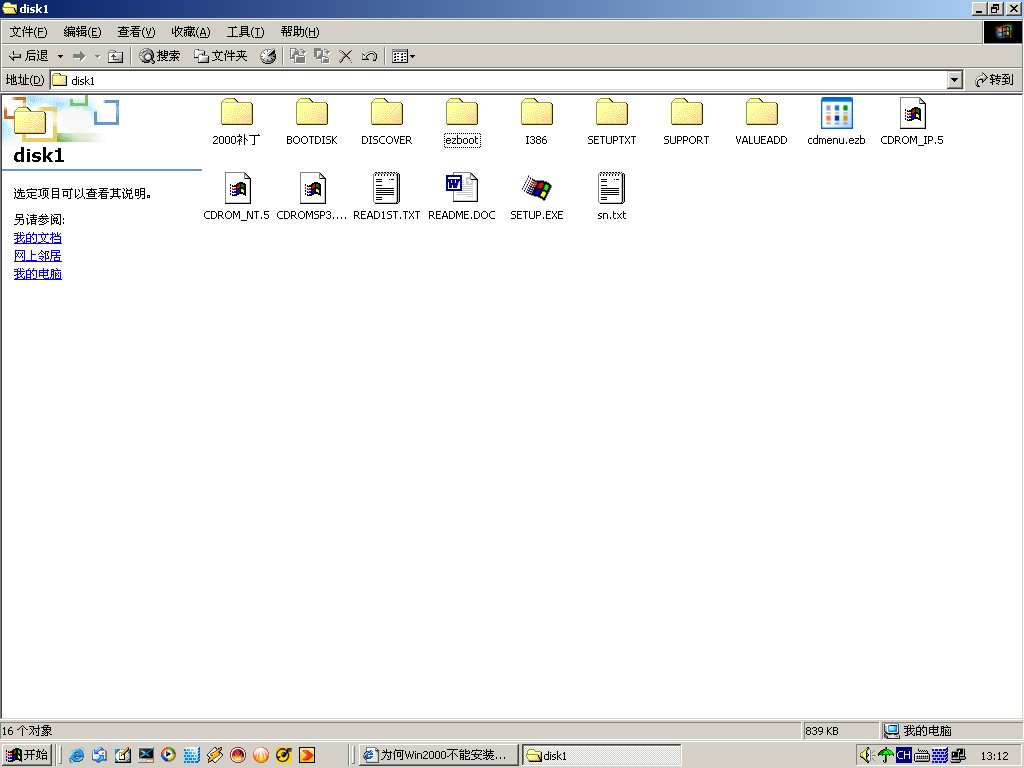
Task: Open the 网上邻居 link
Action: (37, 255)
